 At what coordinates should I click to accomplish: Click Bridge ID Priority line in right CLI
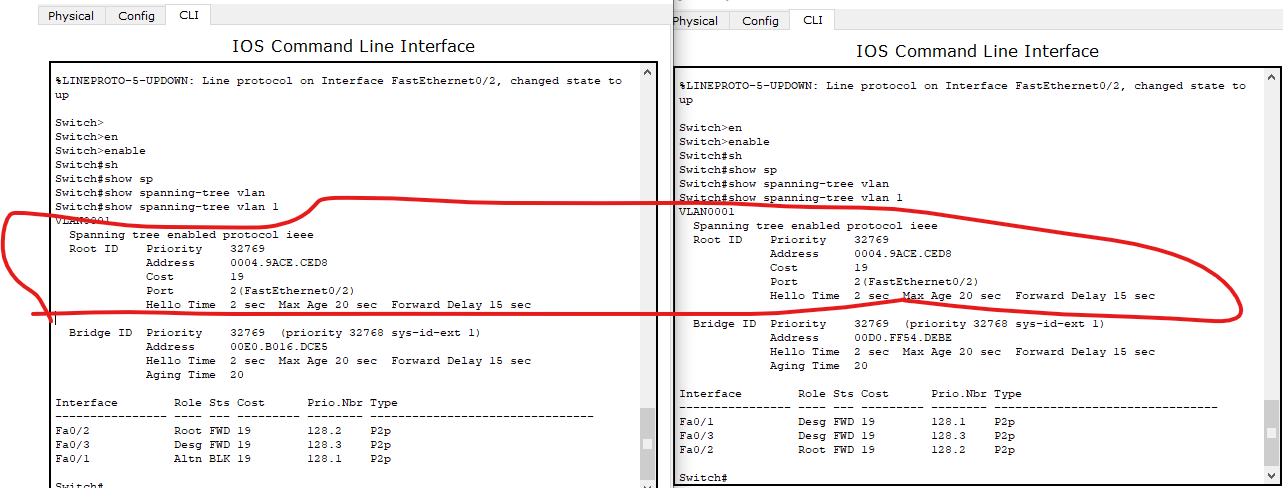click(x=899, y=324)
